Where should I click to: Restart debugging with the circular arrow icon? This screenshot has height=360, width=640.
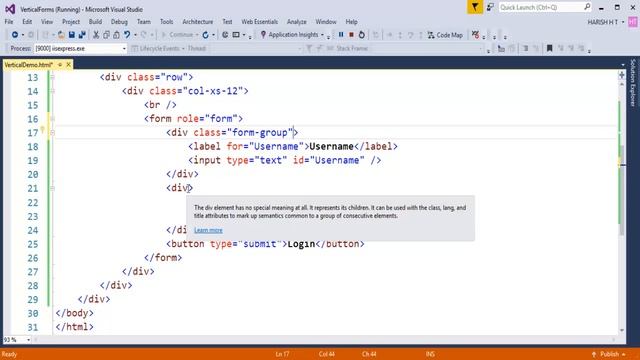pos(361,35)
